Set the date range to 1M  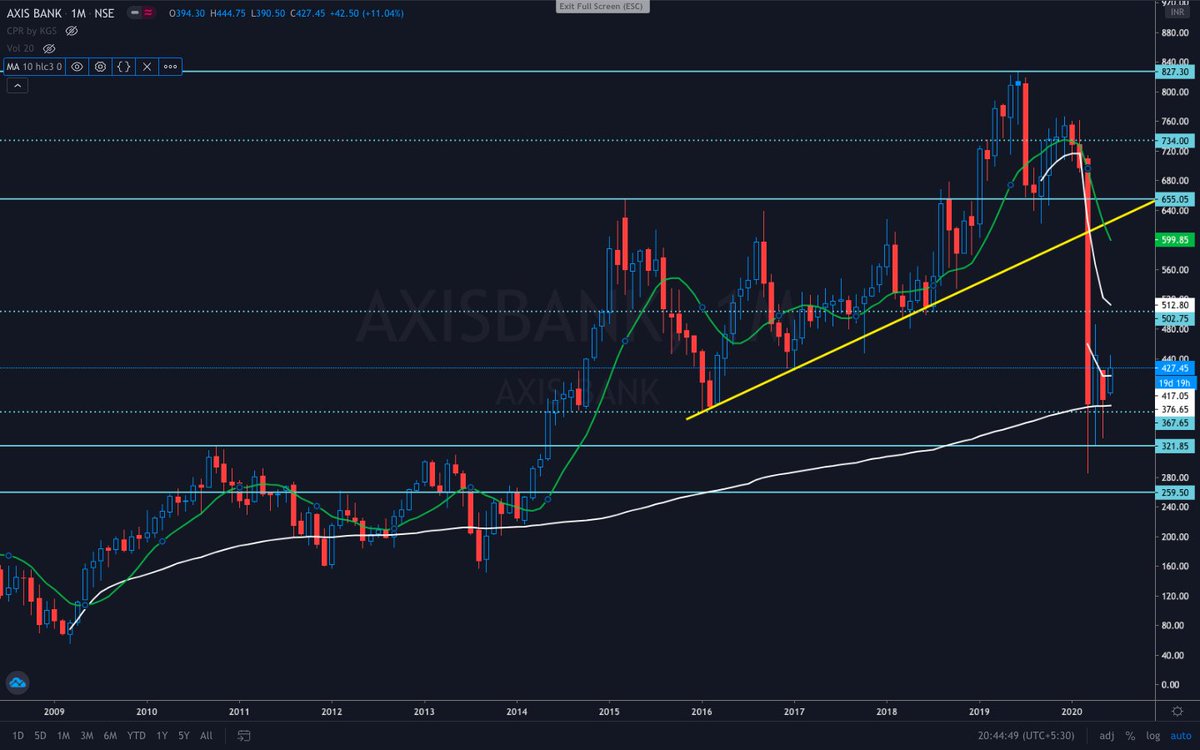click(64, 735)
